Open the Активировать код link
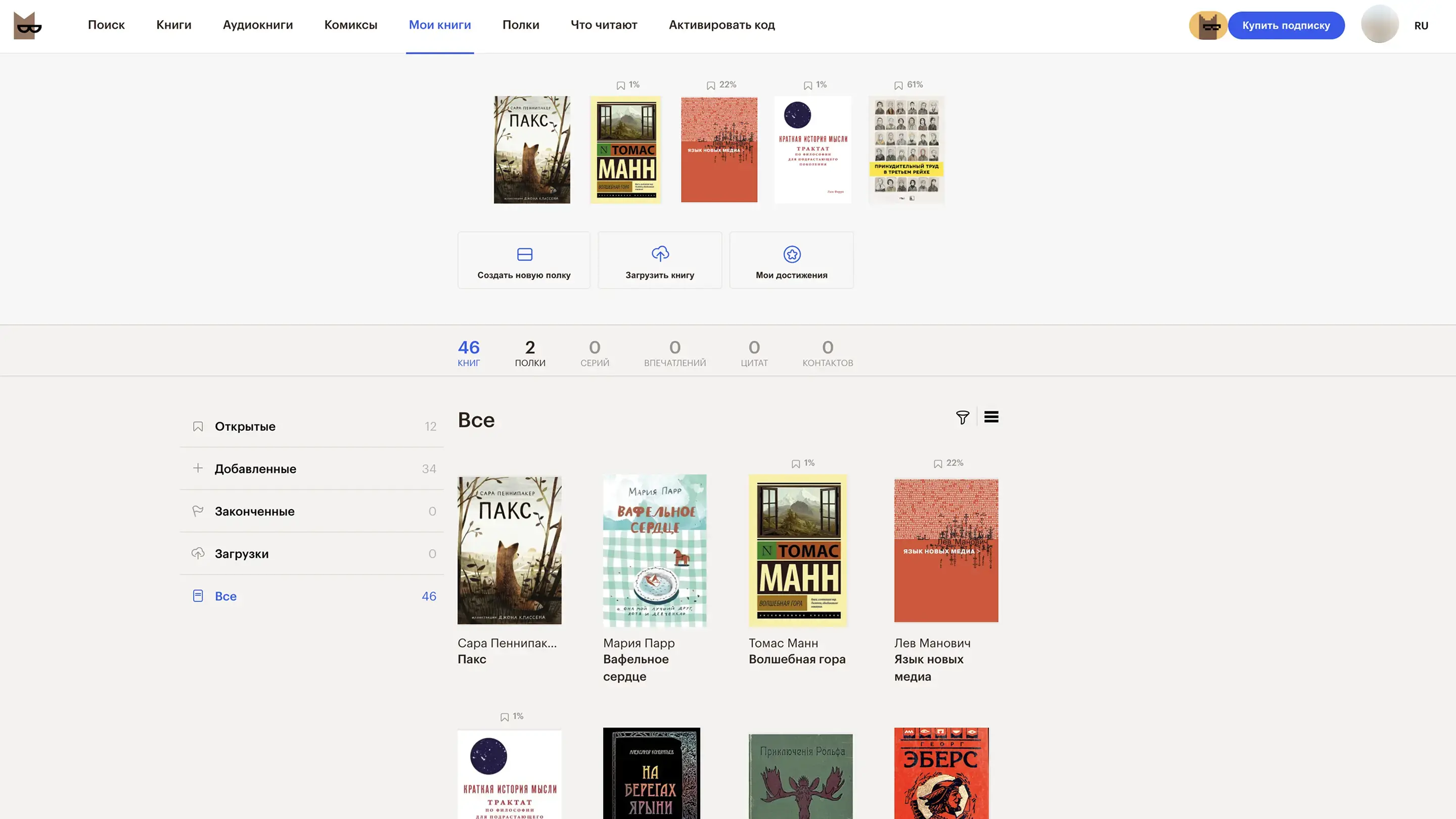The image size is (1456, 819). point(721,25)
